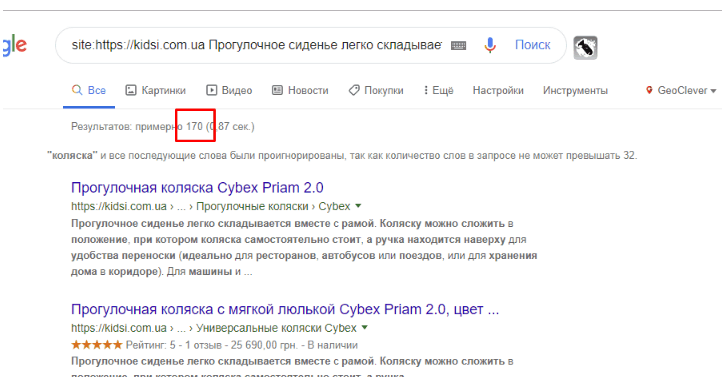This screenshot has width=722, height=377.
Task: Expand the Ещё more menu
Action: click(438, 90)
